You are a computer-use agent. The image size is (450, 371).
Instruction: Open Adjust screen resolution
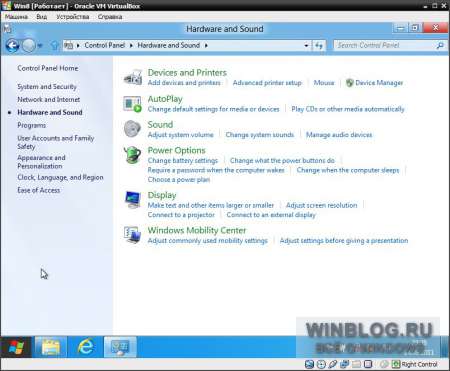click(321, 205)
